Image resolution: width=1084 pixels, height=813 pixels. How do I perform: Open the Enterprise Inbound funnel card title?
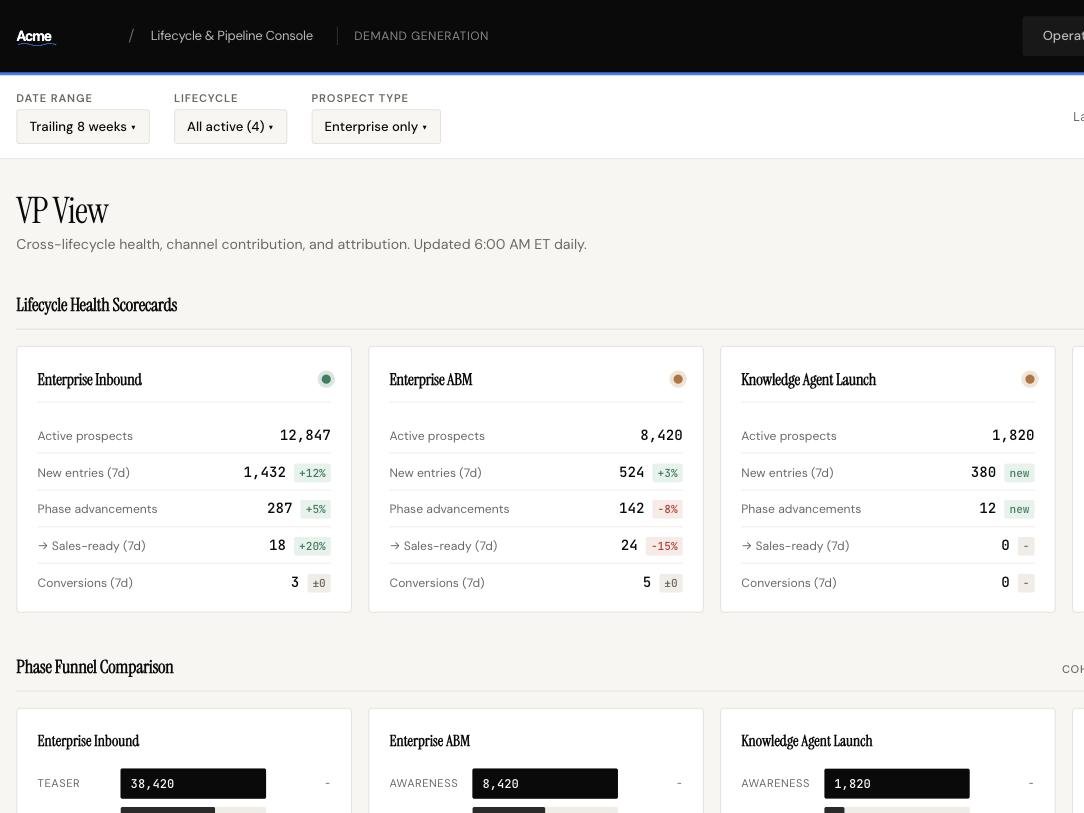click(x=88, y=741)
